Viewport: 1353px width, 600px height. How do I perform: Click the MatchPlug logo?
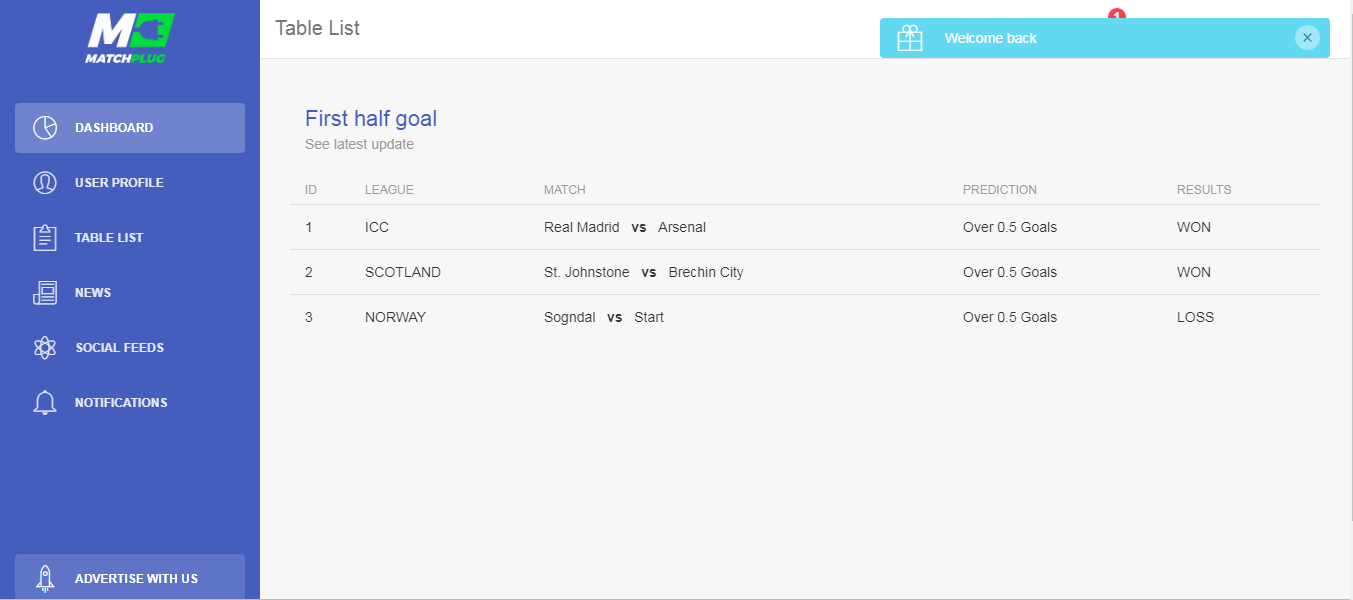(x=130, y=38)
